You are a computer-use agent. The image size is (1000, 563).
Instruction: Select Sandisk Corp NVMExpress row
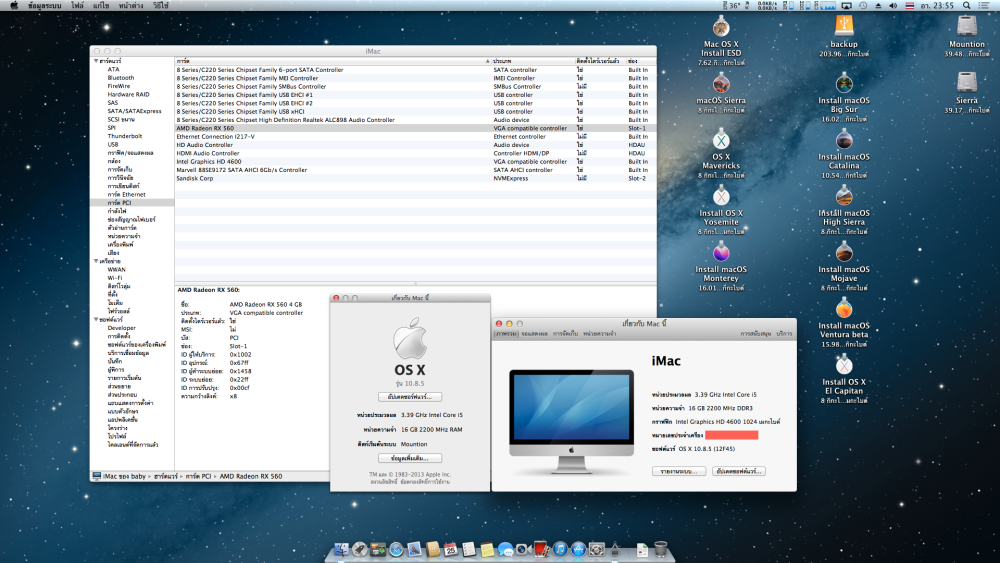(415, 179)
